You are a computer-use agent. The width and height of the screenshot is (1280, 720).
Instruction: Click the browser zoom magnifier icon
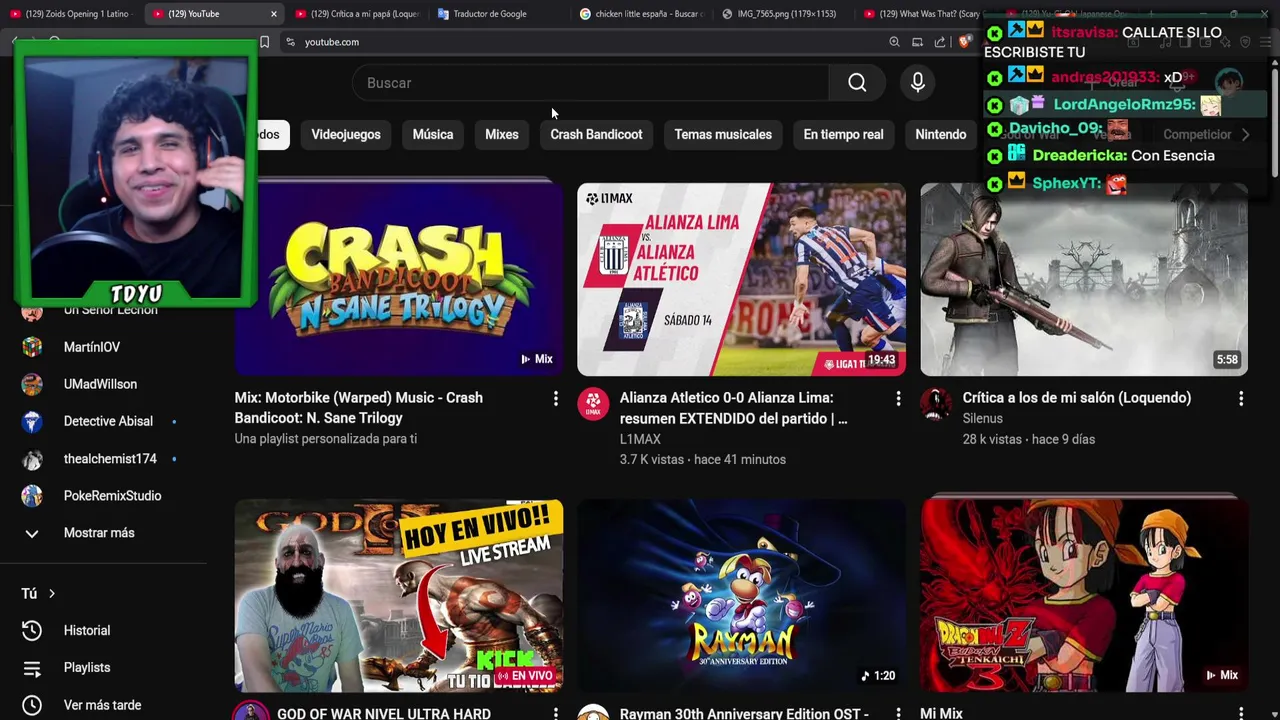[x=894, y=42]
